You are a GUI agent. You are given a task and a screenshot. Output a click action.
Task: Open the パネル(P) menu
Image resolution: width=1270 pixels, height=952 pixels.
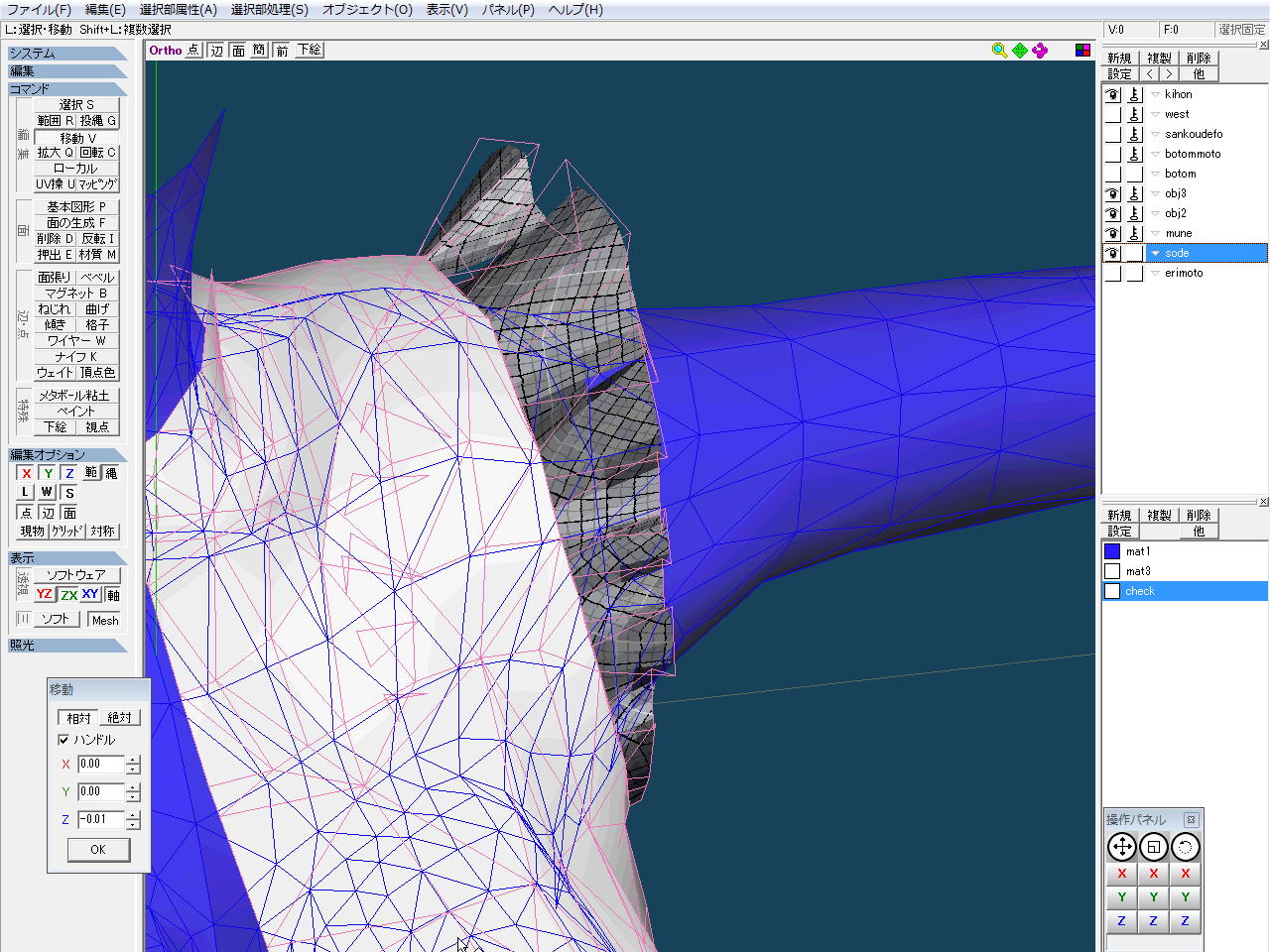(x=507, y=10)
